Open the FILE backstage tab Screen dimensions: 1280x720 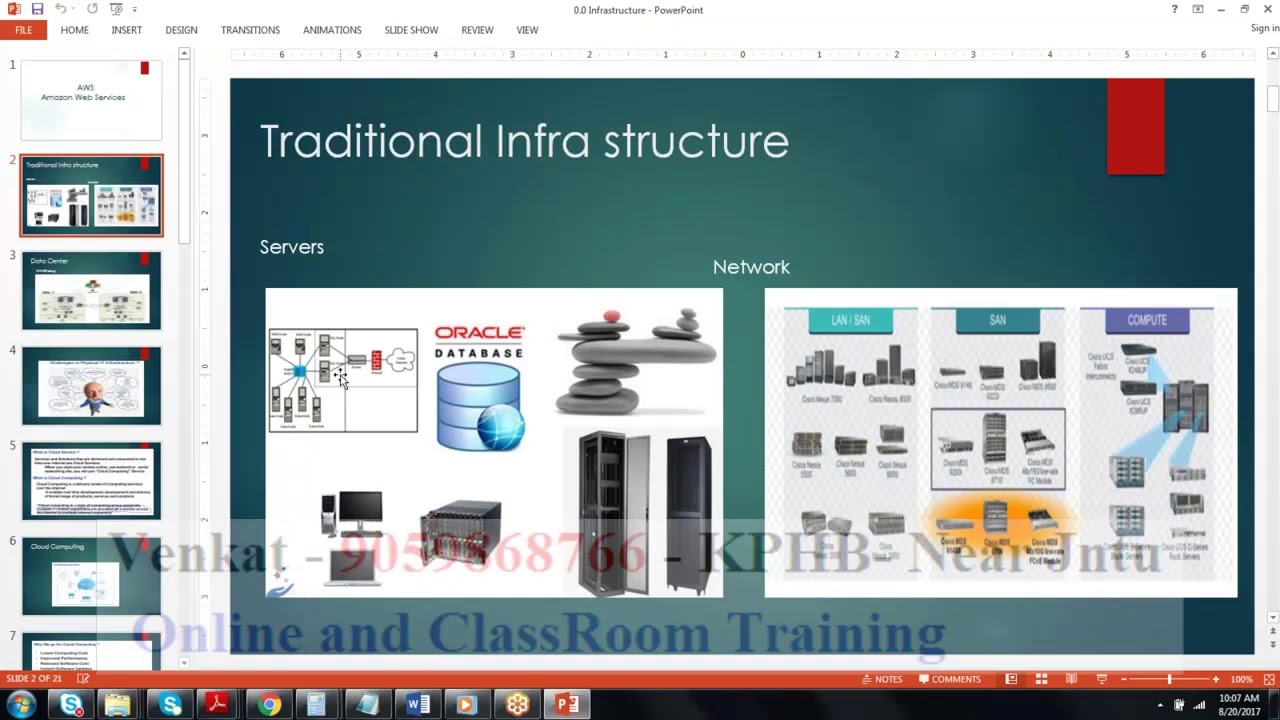point(23,30)
